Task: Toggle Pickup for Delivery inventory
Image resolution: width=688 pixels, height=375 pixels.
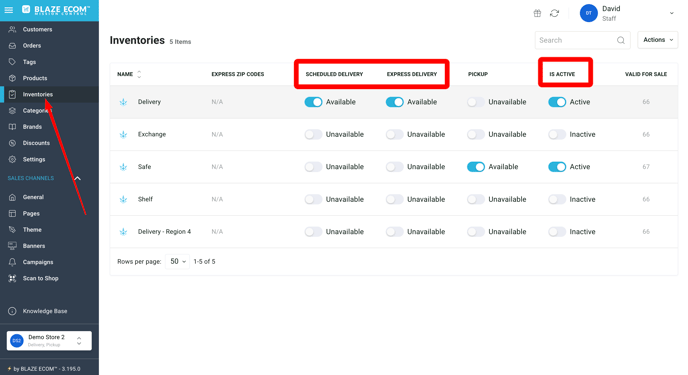Action: coord(476,102)
